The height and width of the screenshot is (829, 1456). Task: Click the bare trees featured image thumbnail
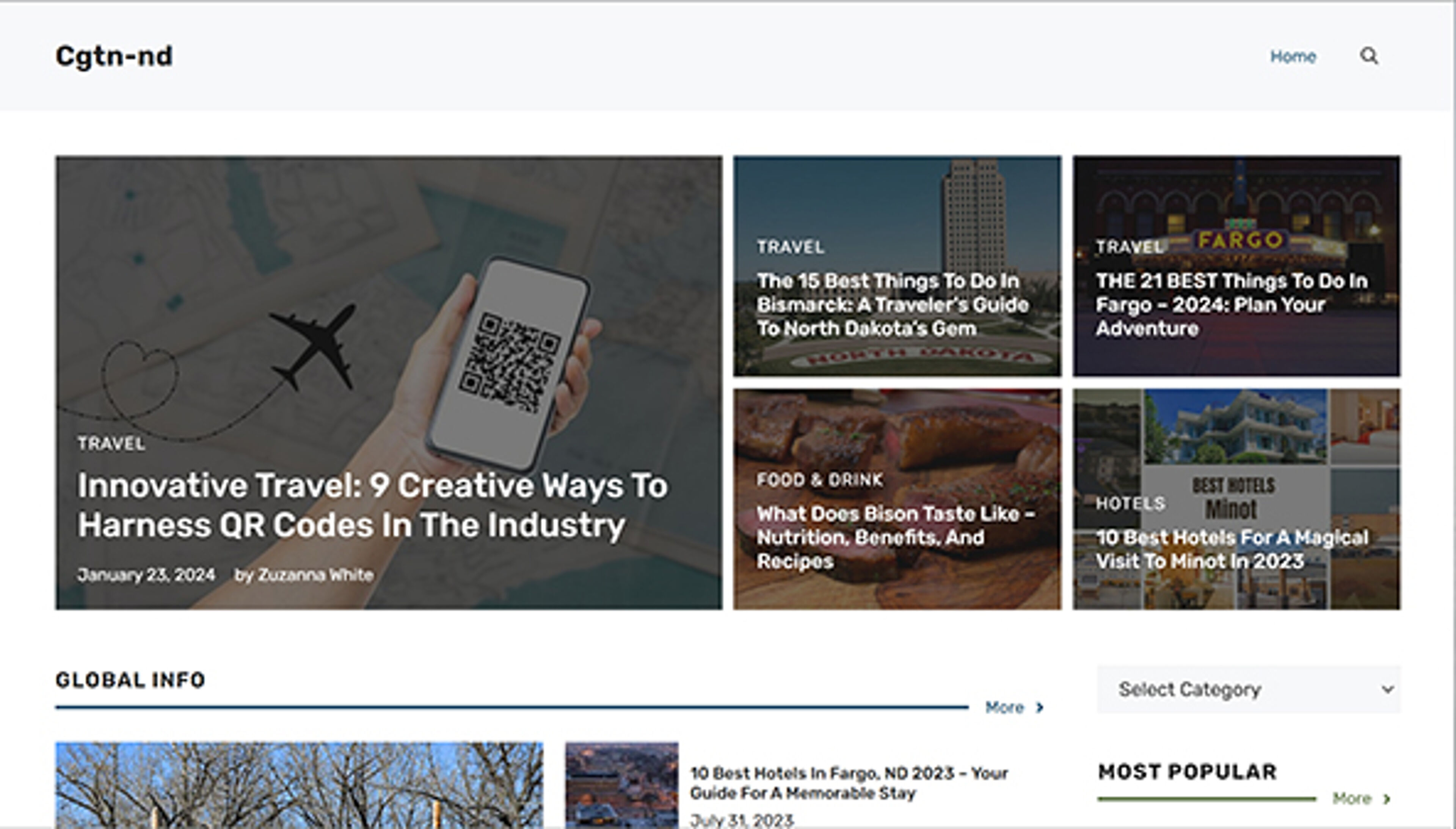[299, 785]
